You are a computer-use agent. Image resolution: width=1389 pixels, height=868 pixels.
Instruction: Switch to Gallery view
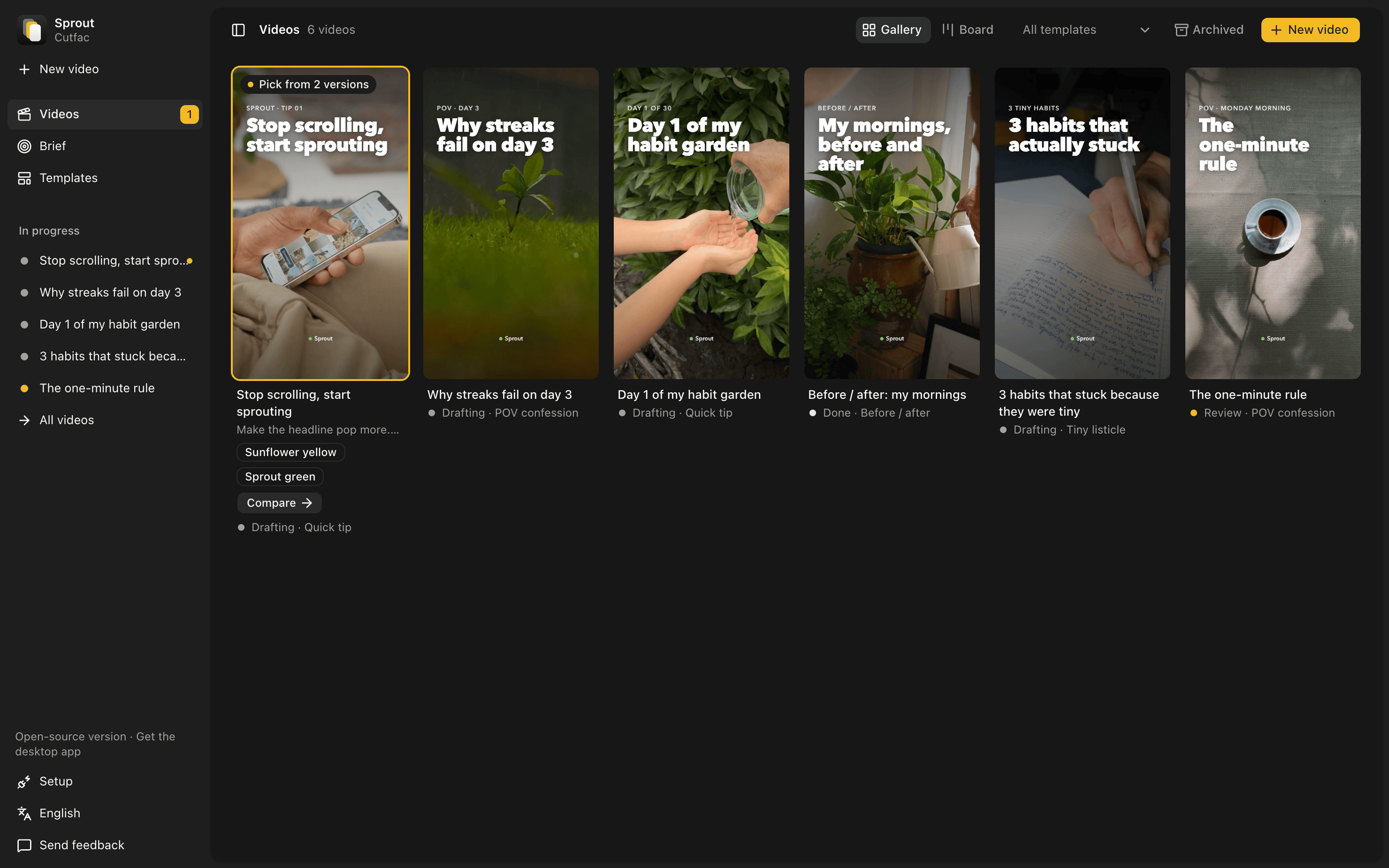tap(893, 30)
